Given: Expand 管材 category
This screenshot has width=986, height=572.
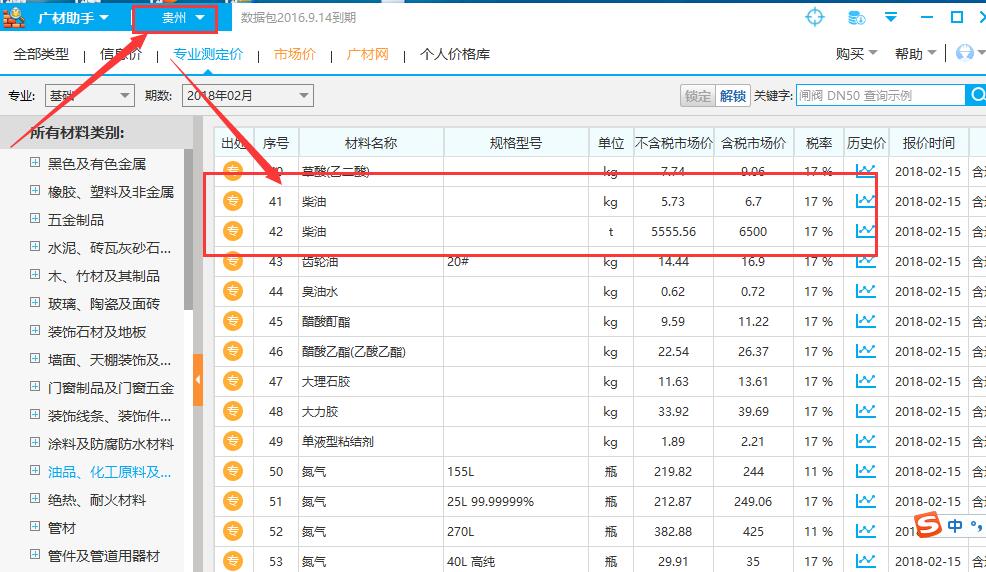Looking at the screenshot, I should click(35, 527).
